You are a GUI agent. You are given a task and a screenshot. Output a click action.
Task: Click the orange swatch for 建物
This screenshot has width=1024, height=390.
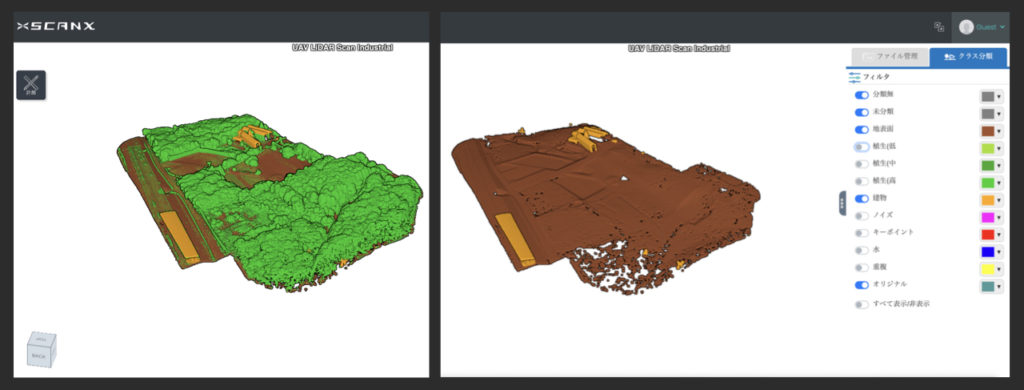(x=987, y=200)
